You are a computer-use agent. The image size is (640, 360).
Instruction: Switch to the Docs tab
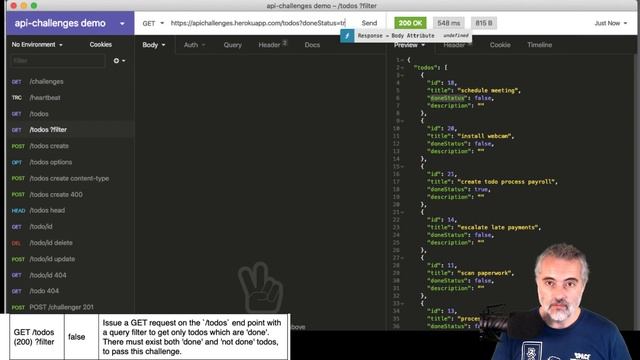click(312, 45)
